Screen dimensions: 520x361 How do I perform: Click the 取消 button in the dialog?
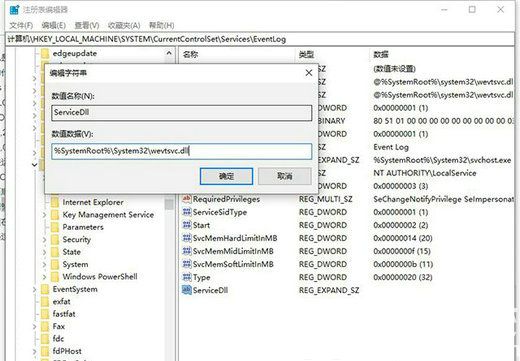coord(285,176)
